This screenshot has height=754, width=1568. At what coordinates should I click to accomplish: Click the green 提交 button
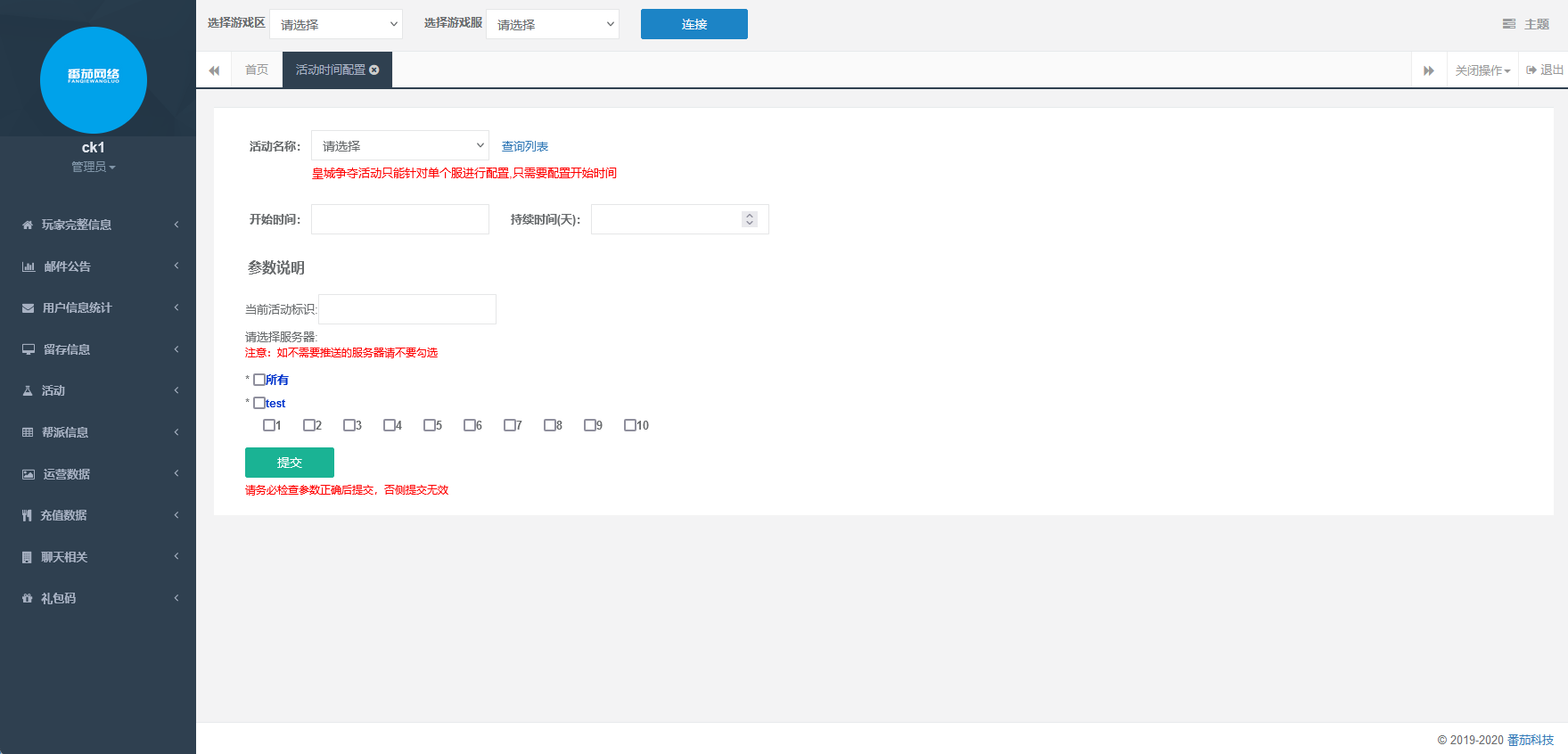click(290, 463)
